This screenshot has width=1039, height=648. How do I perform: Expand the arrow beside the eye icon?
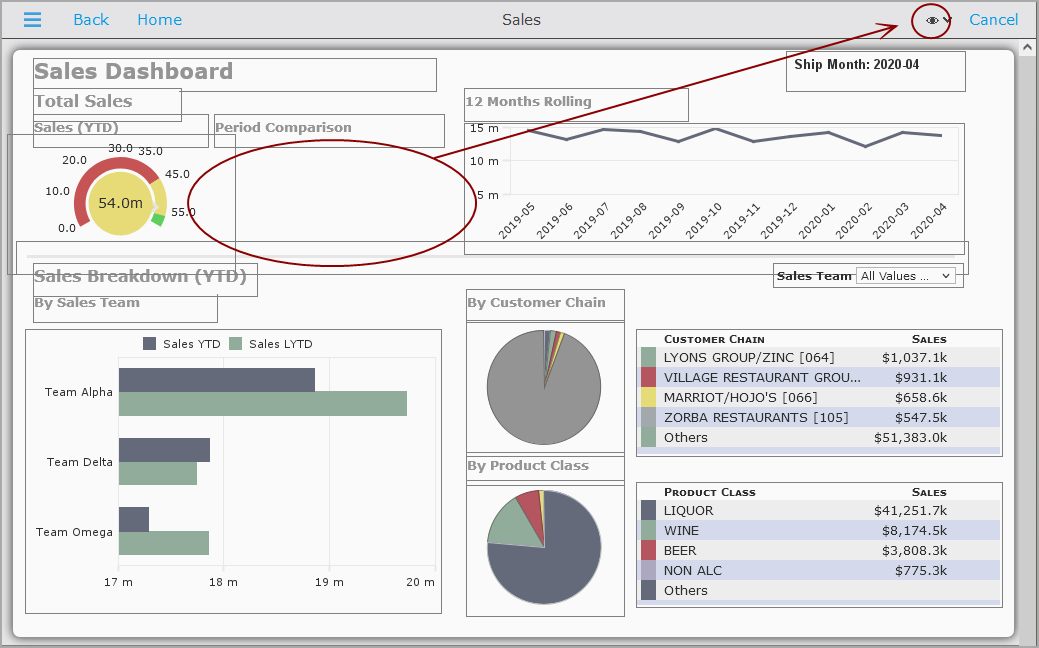tap(948, 20)
